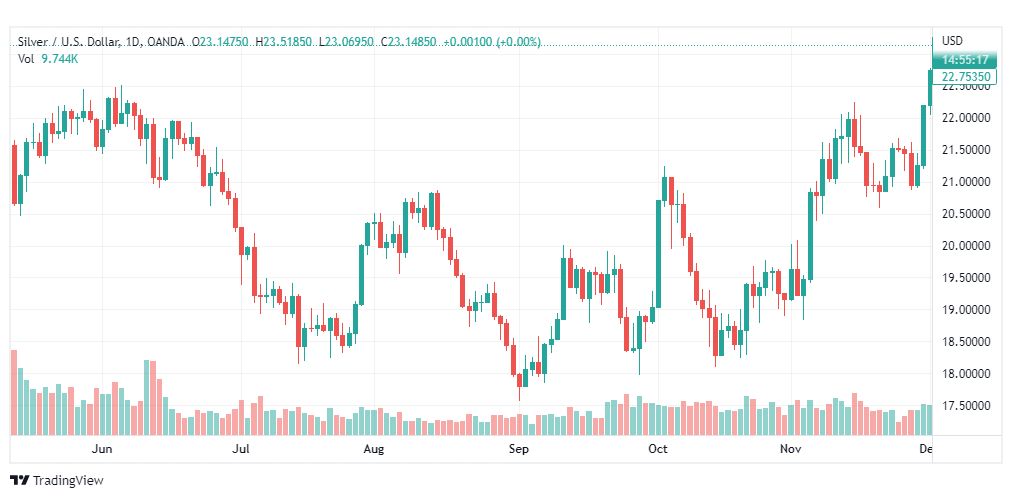Viewport: 1012px width, 498px height.
Task: Click the 17.50000 price scale label
Action: pos(965,406)
